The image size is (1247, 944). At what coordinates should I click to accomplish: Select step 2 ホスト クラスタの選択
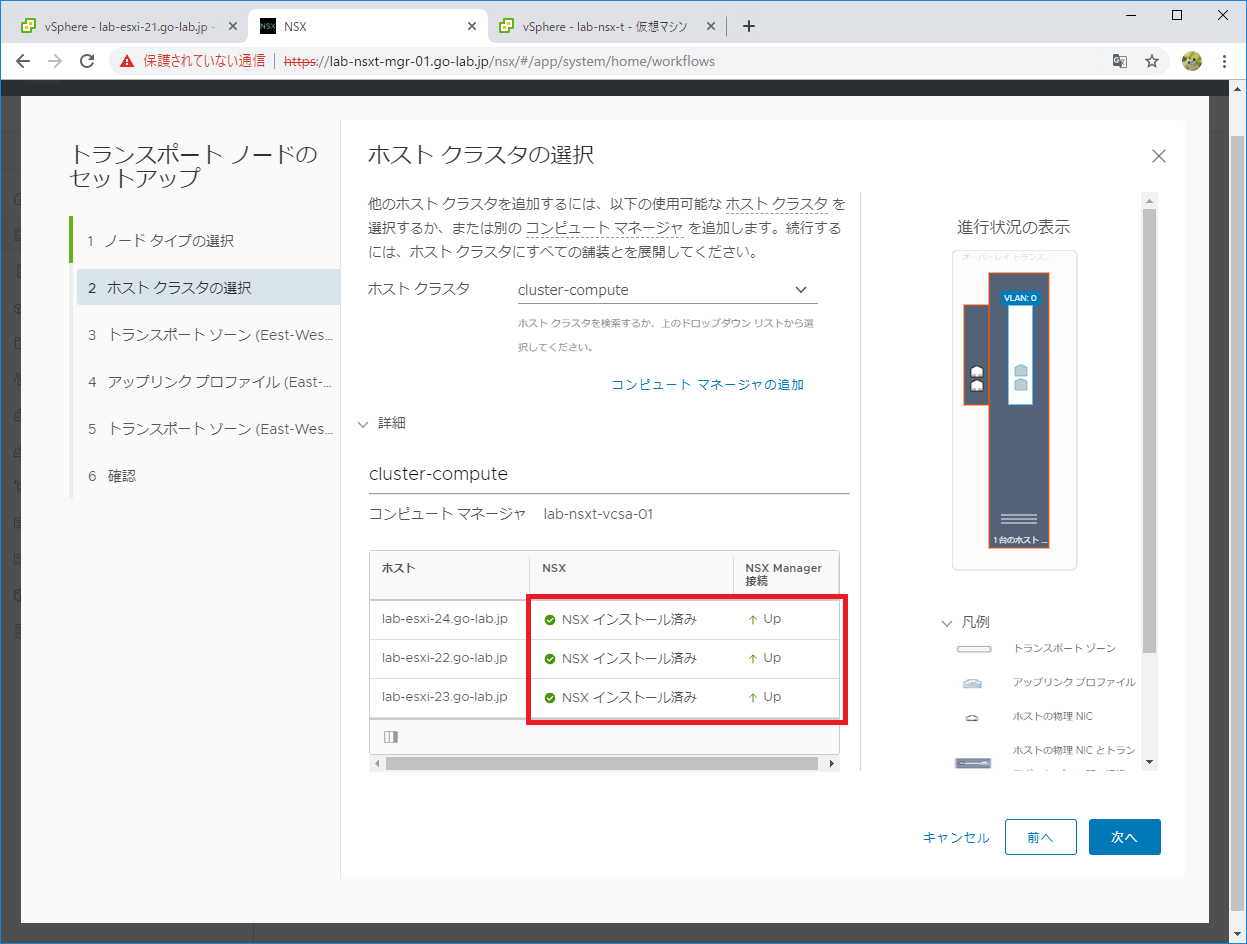click(208, 288)
